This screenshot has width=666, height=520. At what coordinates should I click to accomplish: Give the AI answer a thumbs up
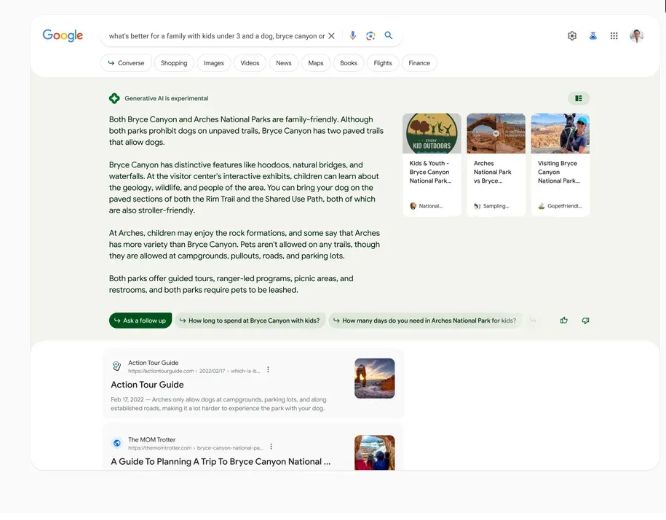[x=564, y=320]
